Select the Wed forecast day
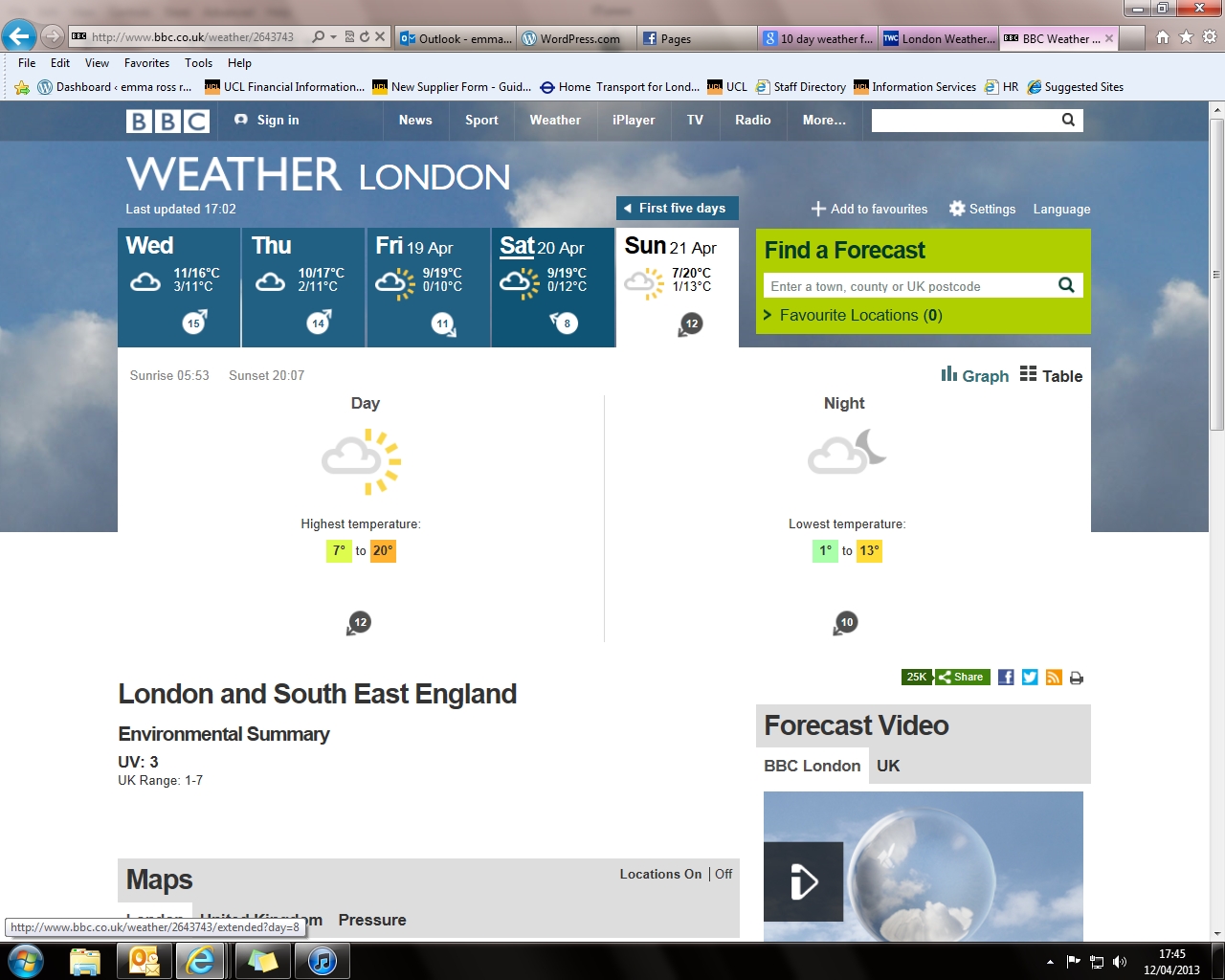The height and width of the screenshot is (980, 1225). point(179,287)
